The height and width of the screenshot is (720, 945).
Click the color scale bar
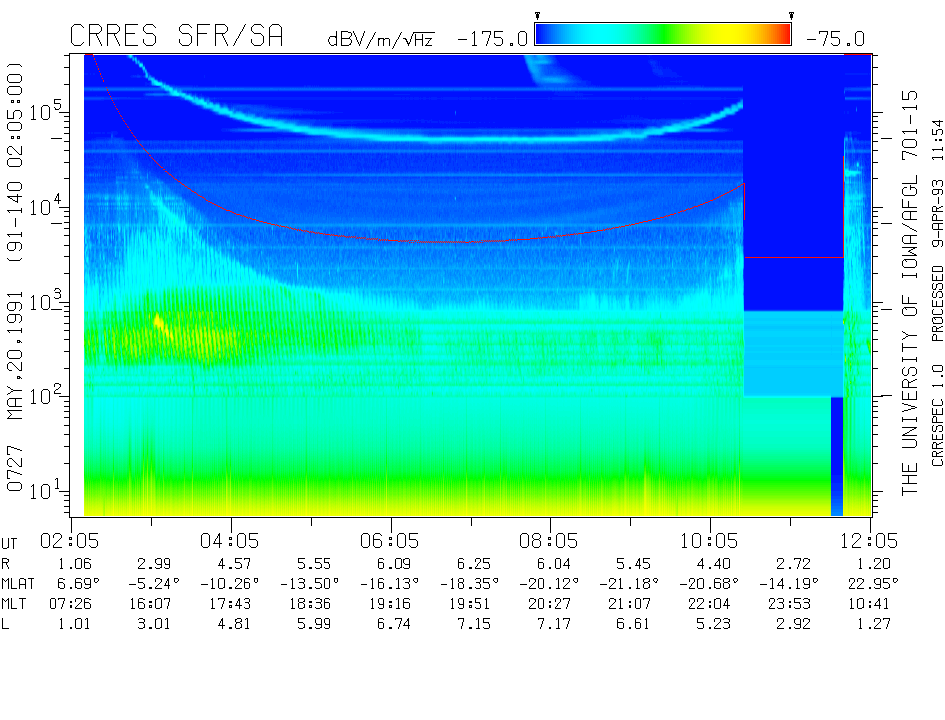pyautogui.click(x=663, y=34)
